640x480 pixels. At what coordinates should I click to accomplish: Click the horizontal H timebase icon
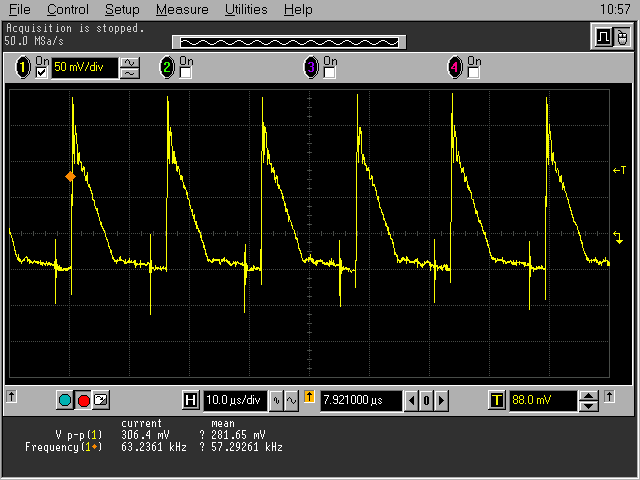click(x=191, y=401)
